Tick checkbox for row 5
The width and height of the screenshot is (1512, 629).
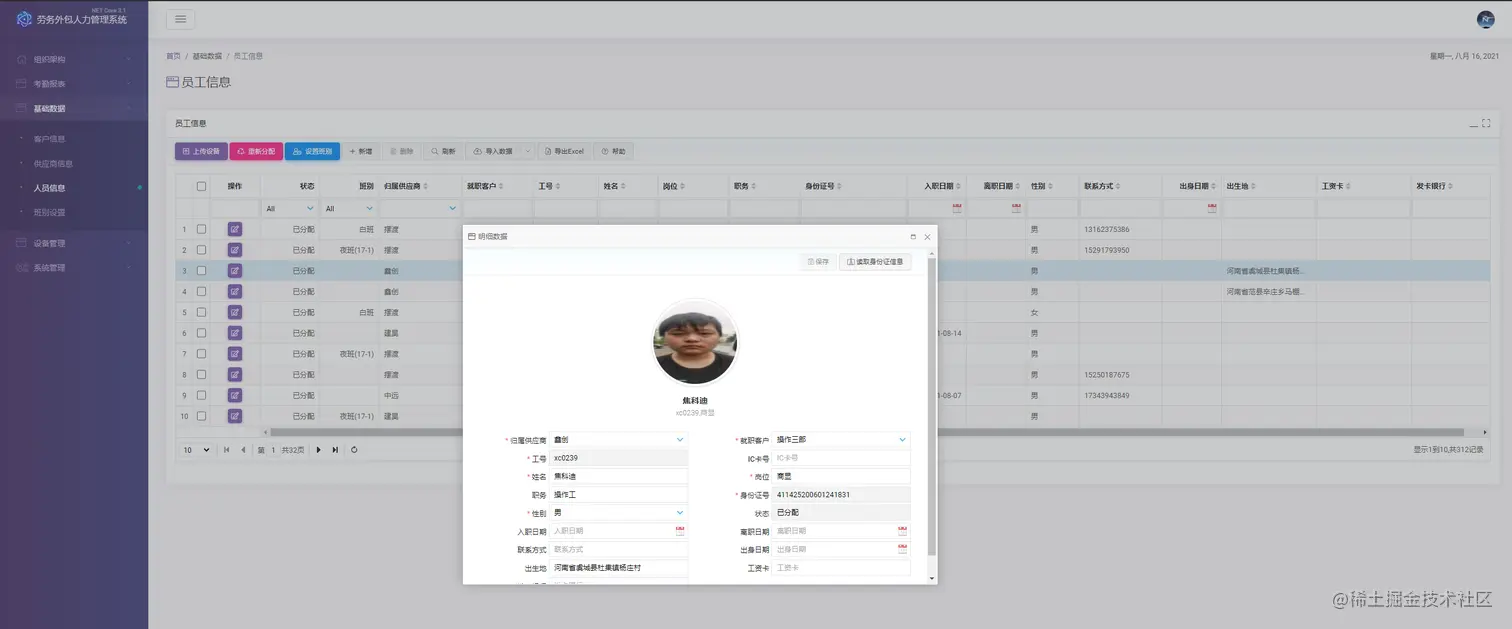point(201,312)
